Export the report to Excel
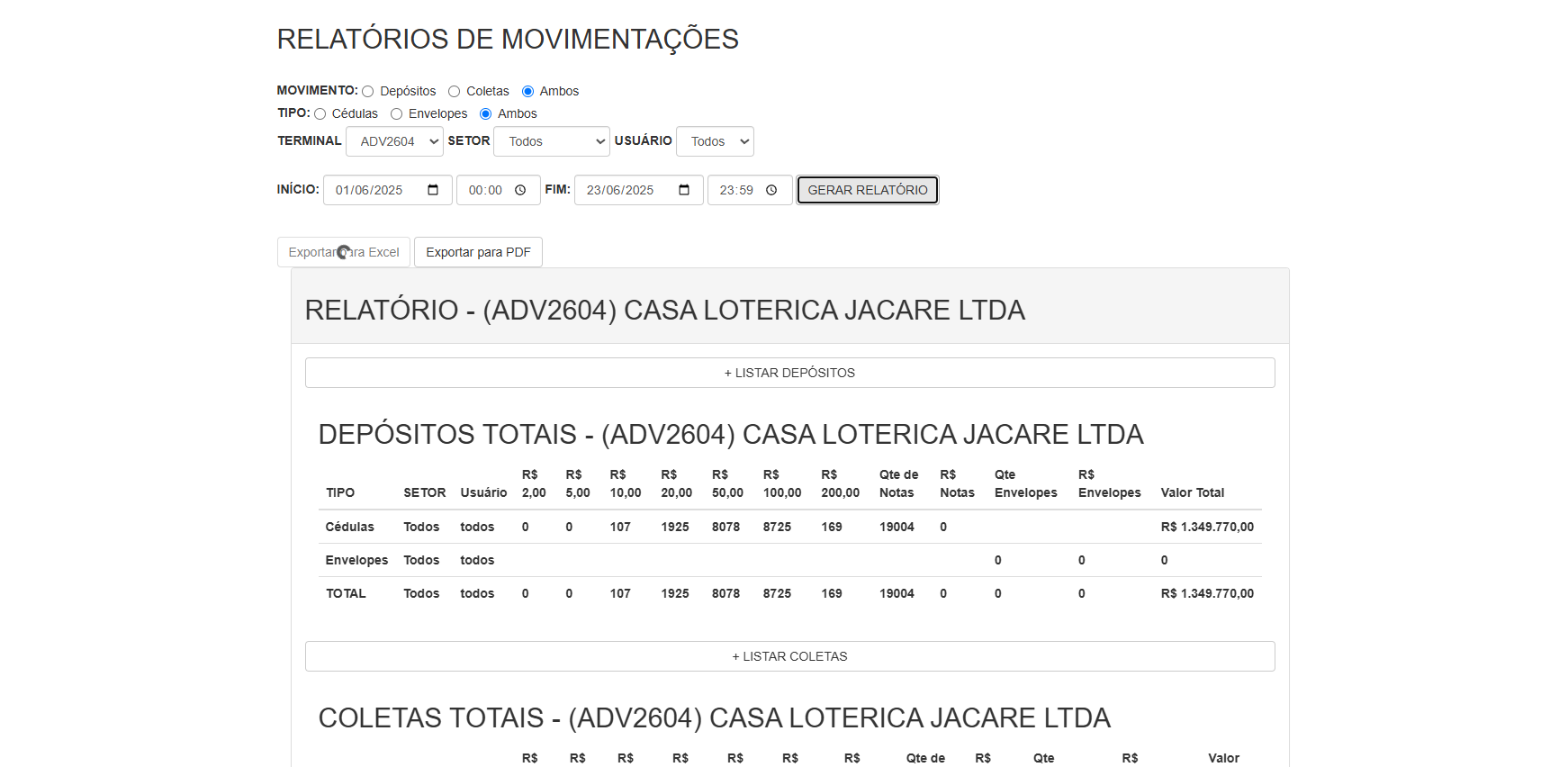This screenshot has height=767, width=1568. (x=343, y=252)
